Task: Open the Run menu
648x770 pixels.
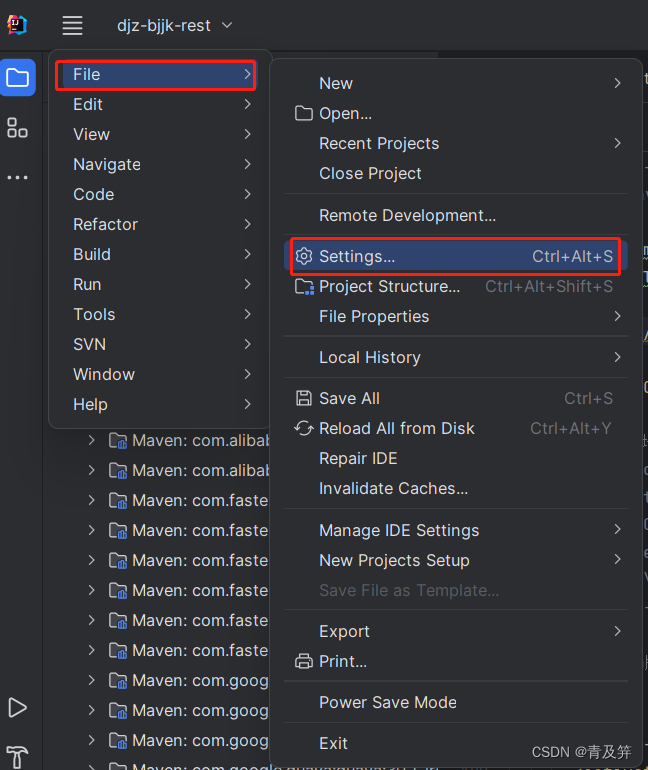Action: tap(162, 284)
